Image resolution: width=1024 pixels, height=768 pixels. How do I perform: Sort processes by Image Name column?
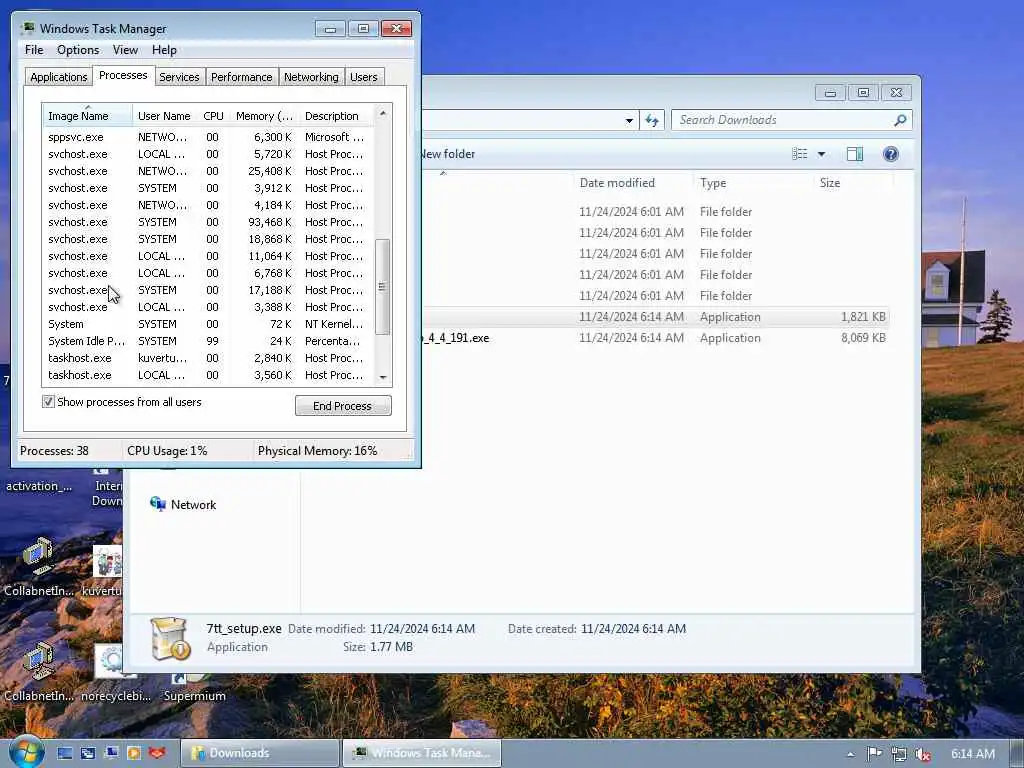coord(88,116)
